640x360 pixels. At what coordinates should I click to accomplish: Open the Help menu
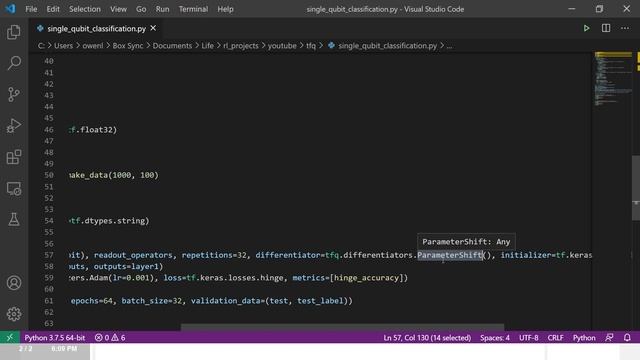coord(225,9)
